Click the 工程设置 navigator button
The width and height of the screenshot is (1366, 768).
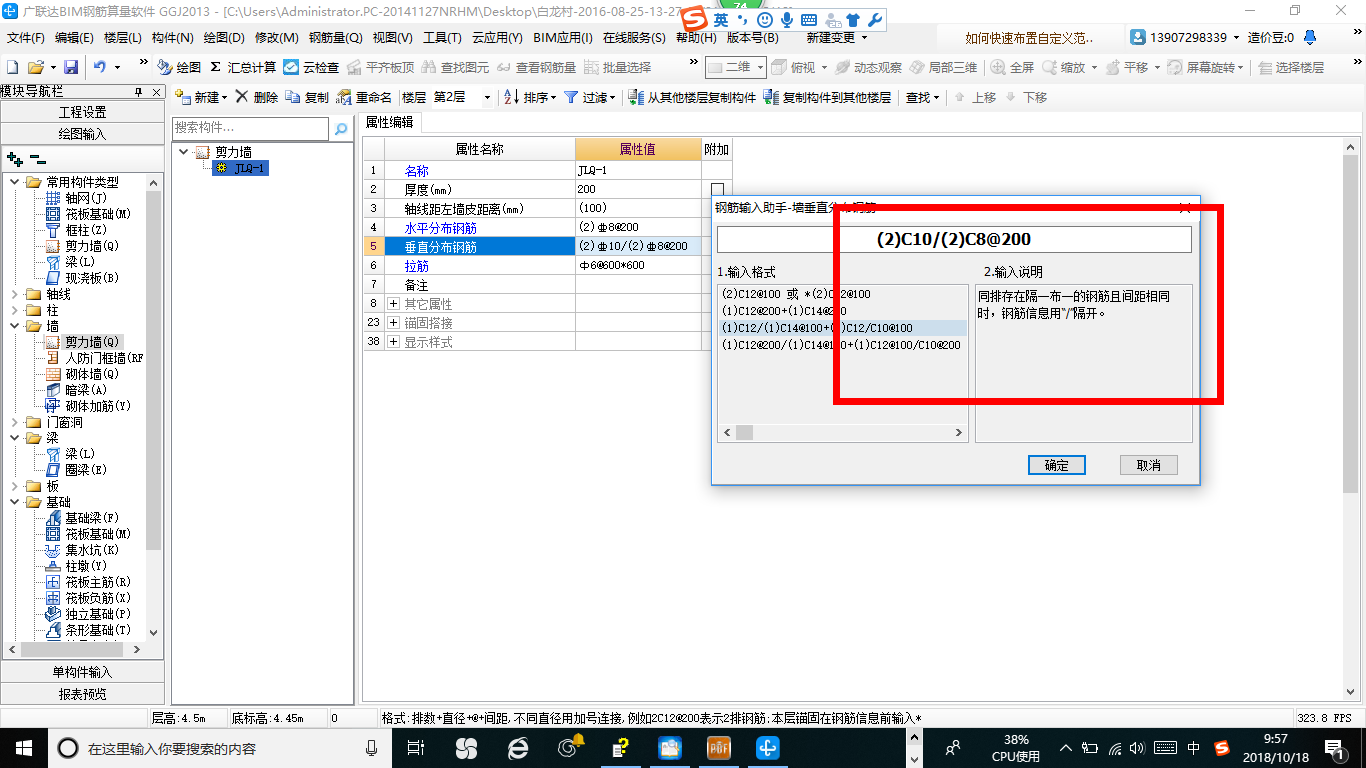point(82,112)
